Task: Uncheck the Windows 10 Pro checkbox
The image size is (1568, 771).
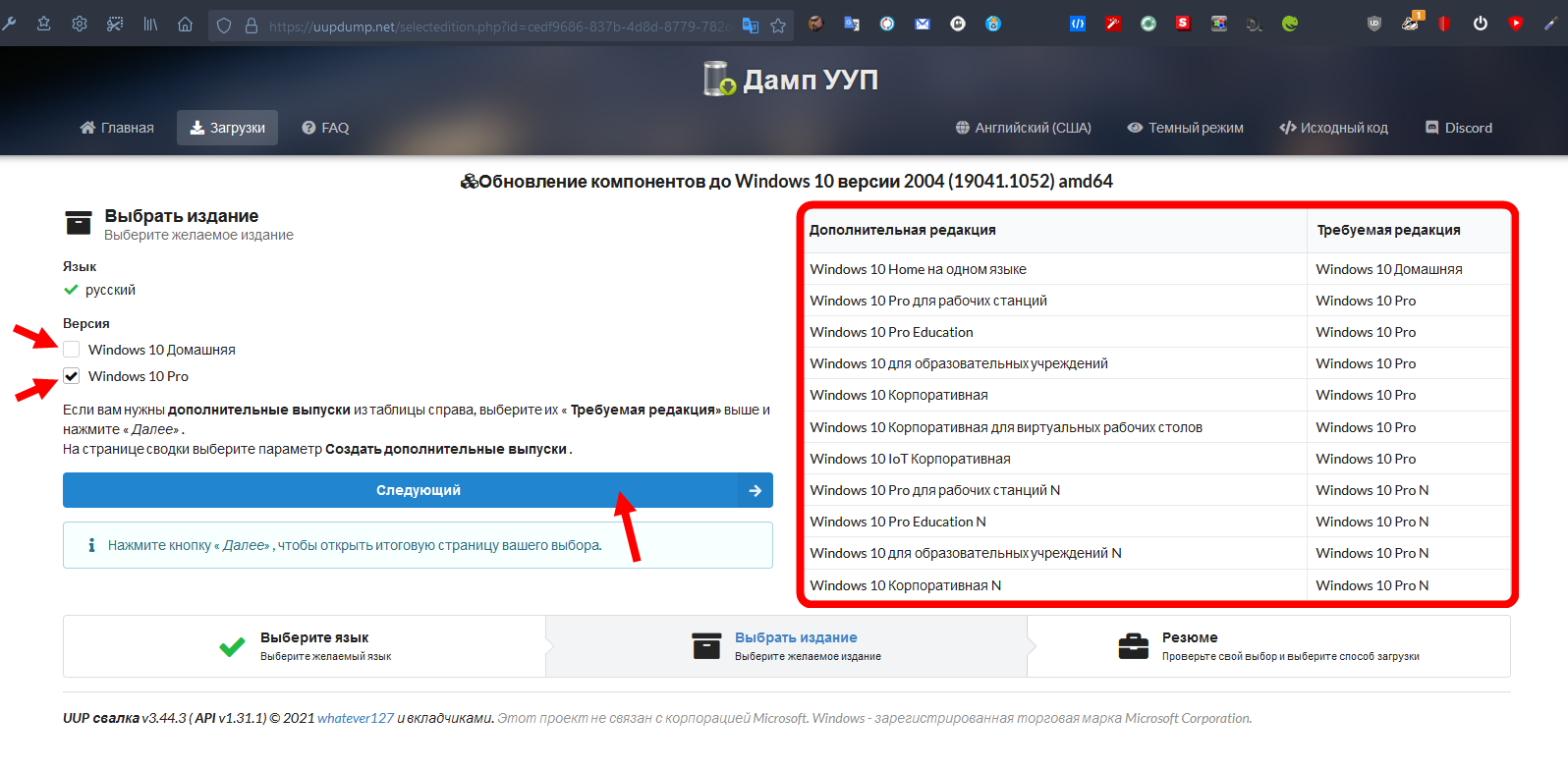Action: [x=72, y=376]
